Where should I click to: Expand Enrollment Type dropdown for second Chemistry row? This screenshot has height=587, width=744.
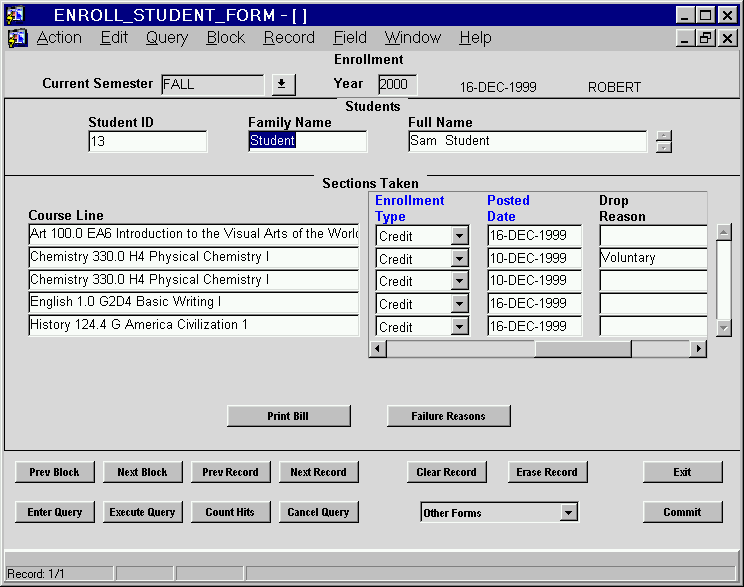(x=459, y=281)
